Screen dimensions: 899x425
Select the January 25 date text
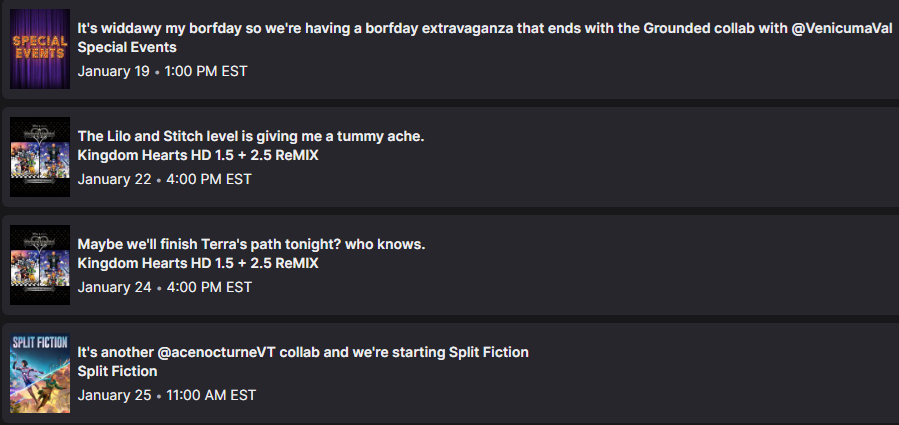(114, 395)
